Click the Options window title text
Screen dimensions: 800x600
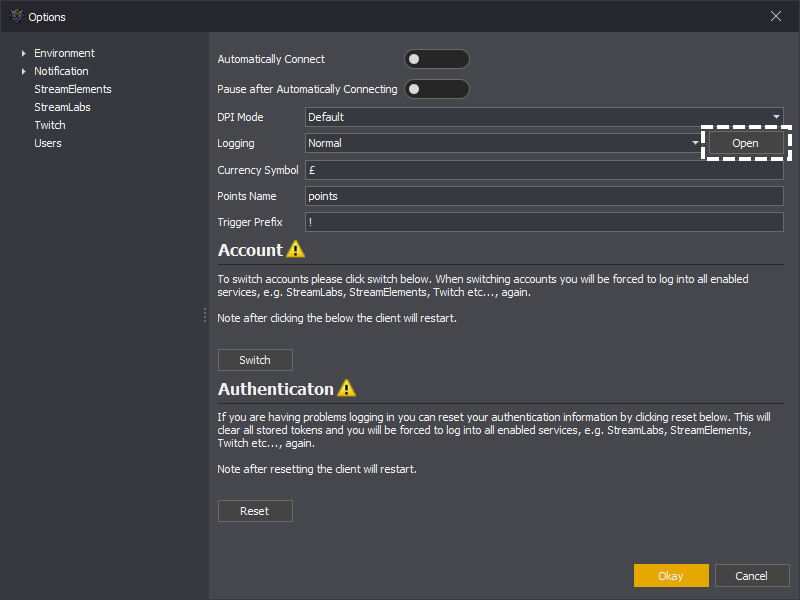[x=47, y=17]
